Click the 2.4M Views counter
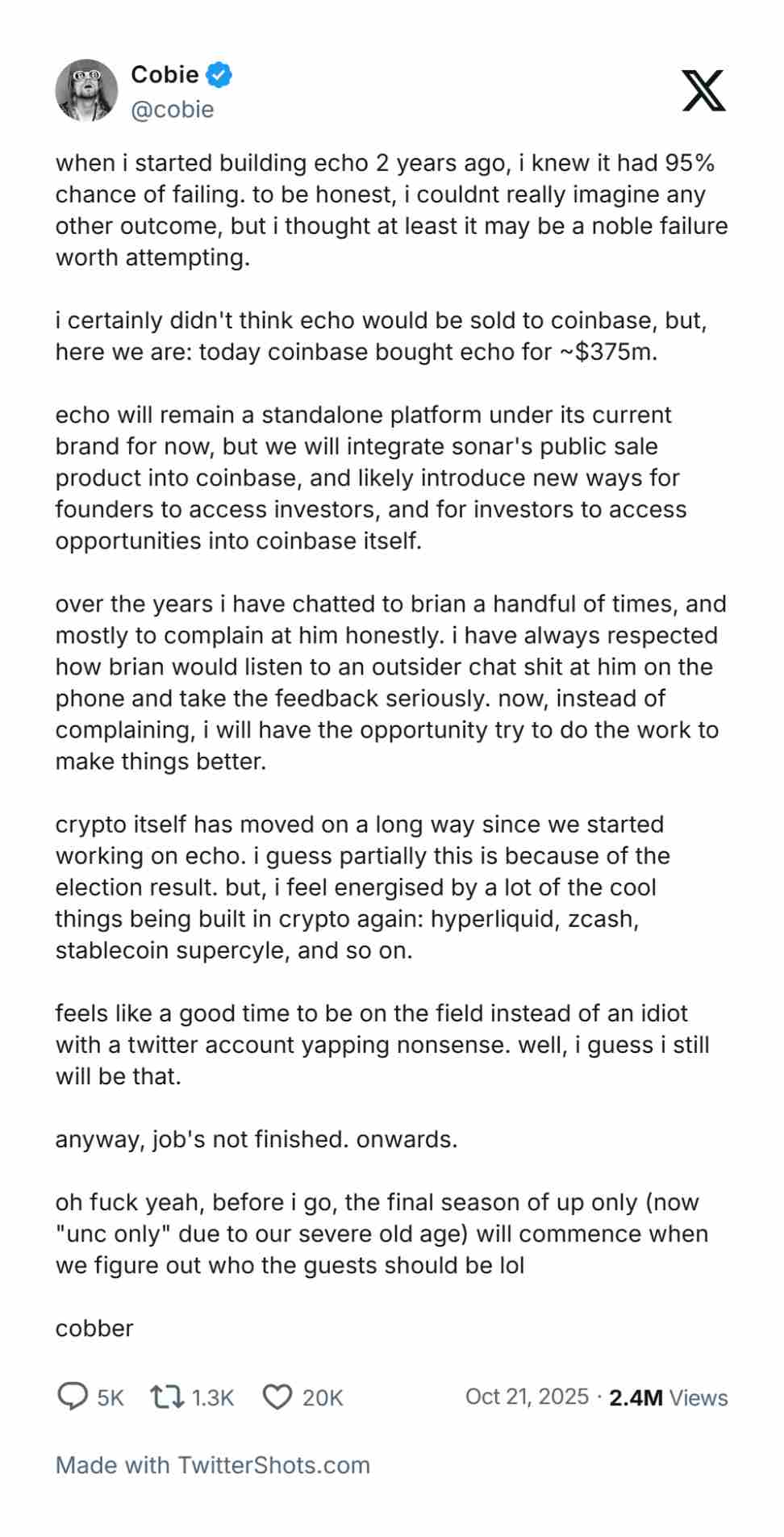This screenshot has width=784, height=1537. tap(668, 1398)
